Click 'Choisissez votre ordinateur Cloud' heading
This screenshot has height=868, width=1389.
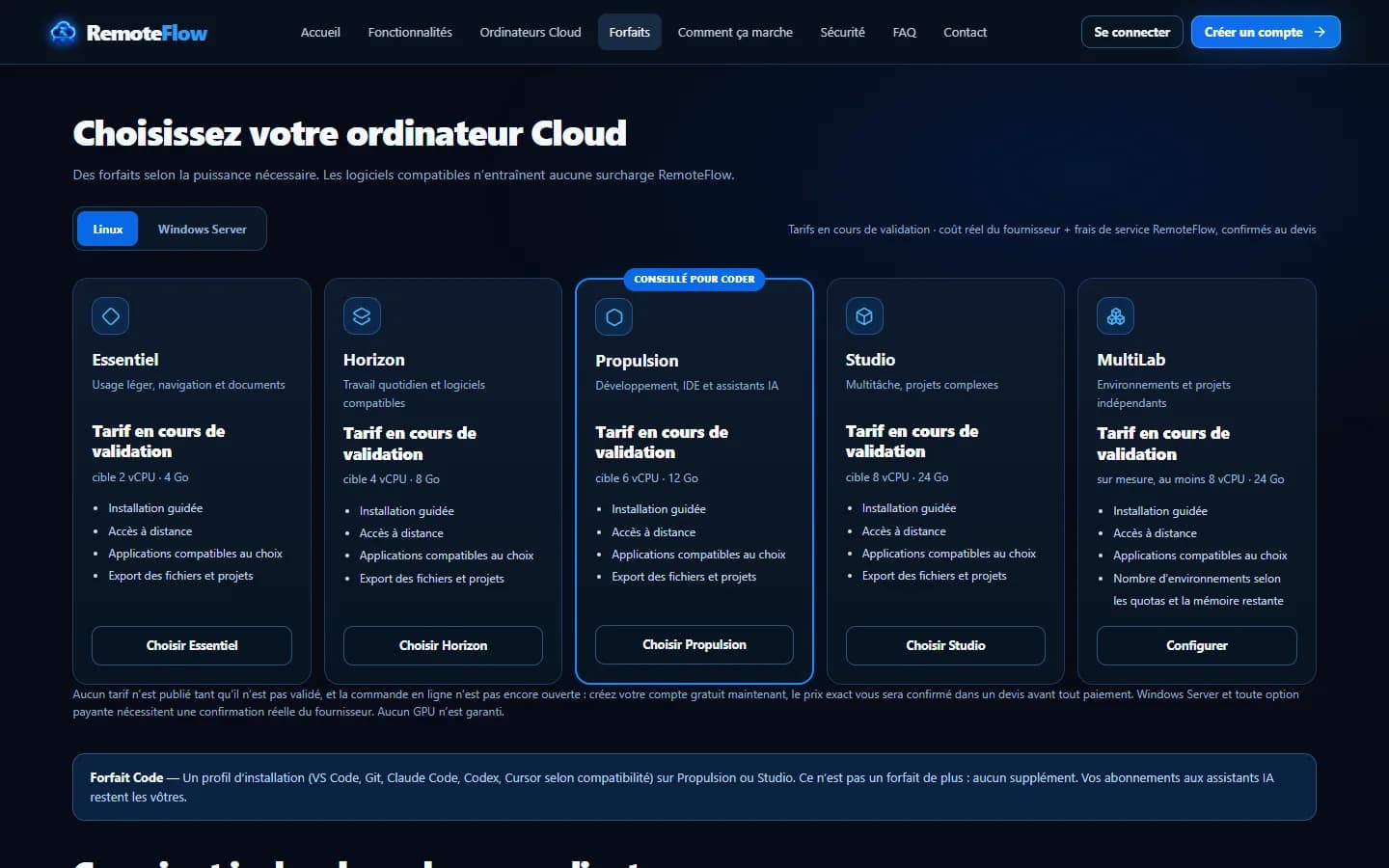click(350, 133)
